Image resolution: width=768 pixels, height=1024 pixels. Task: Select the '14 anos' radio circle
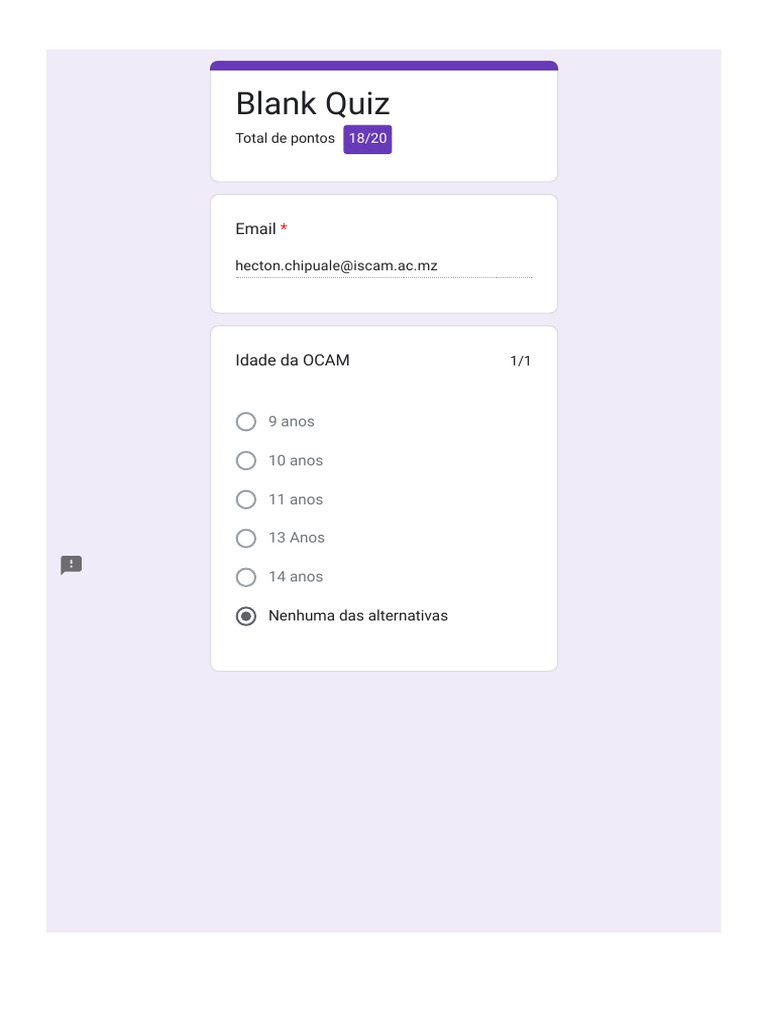pos(246,577)
